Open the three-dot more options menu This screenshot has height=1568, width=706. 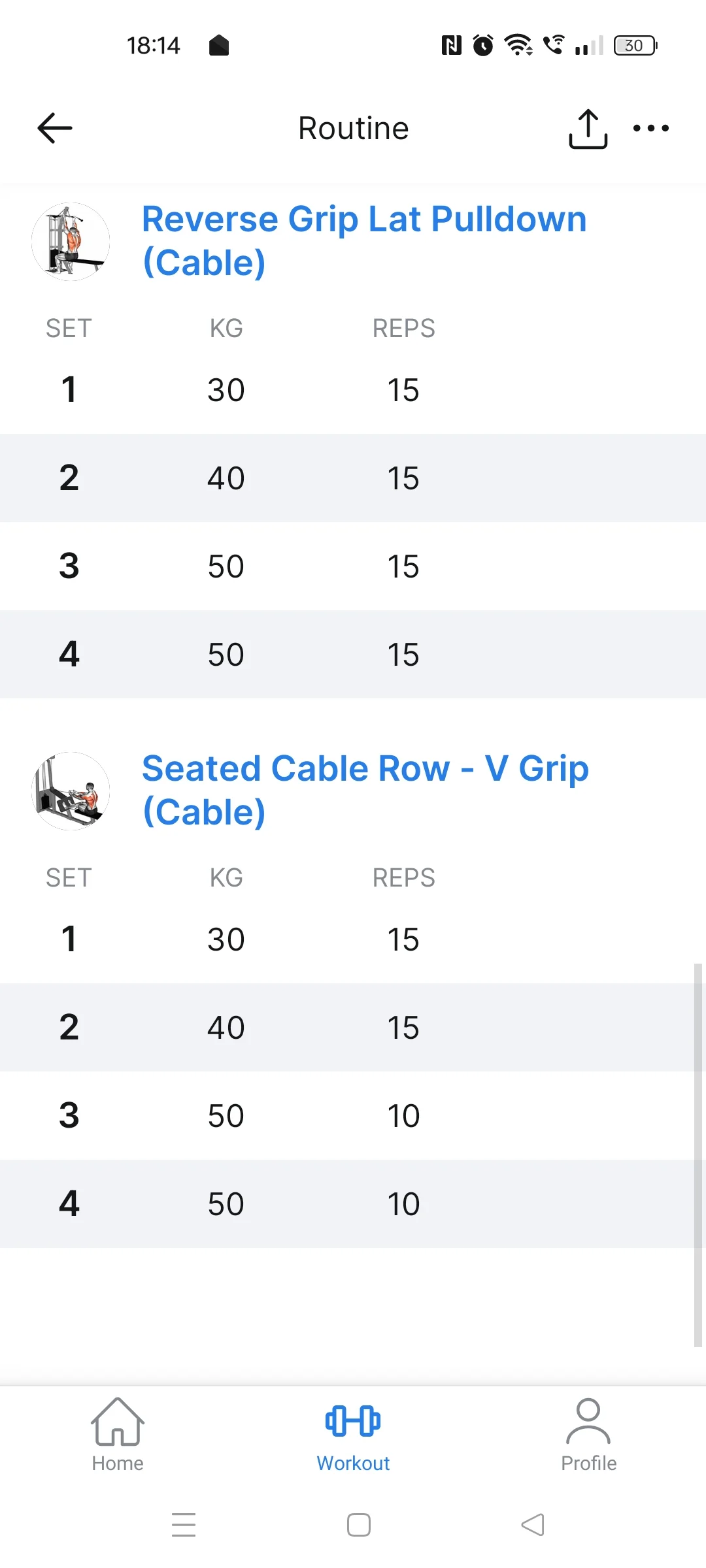pyautogui.click(x=651, y=128)
